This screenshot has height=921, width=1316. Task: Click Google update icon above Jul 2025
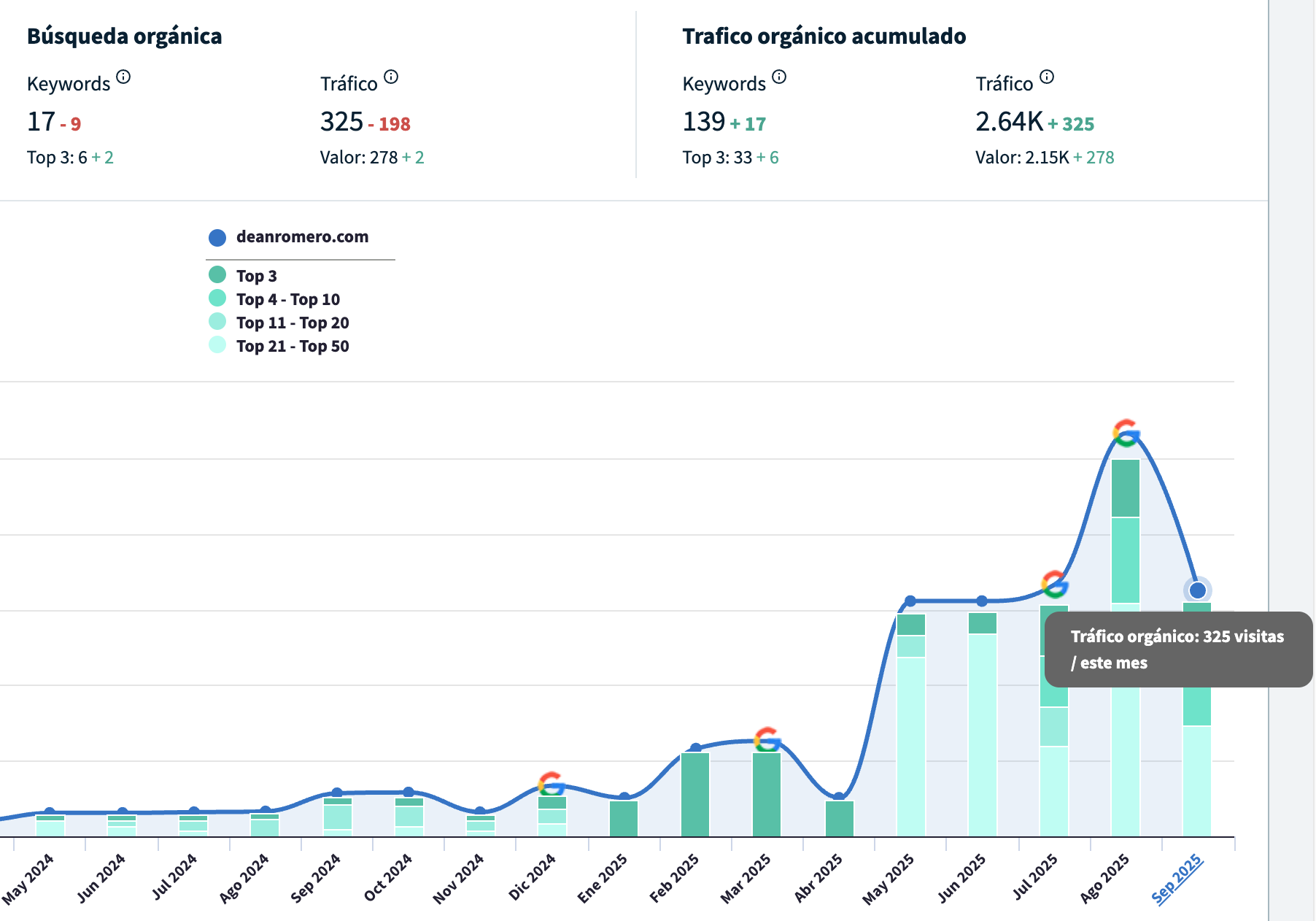coord(1054,584)
